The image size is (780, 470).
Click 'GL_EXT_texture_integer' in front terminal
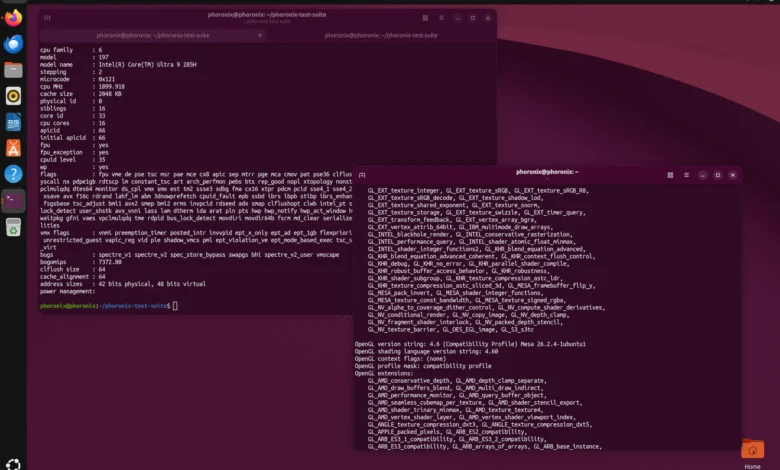point(403,190)
